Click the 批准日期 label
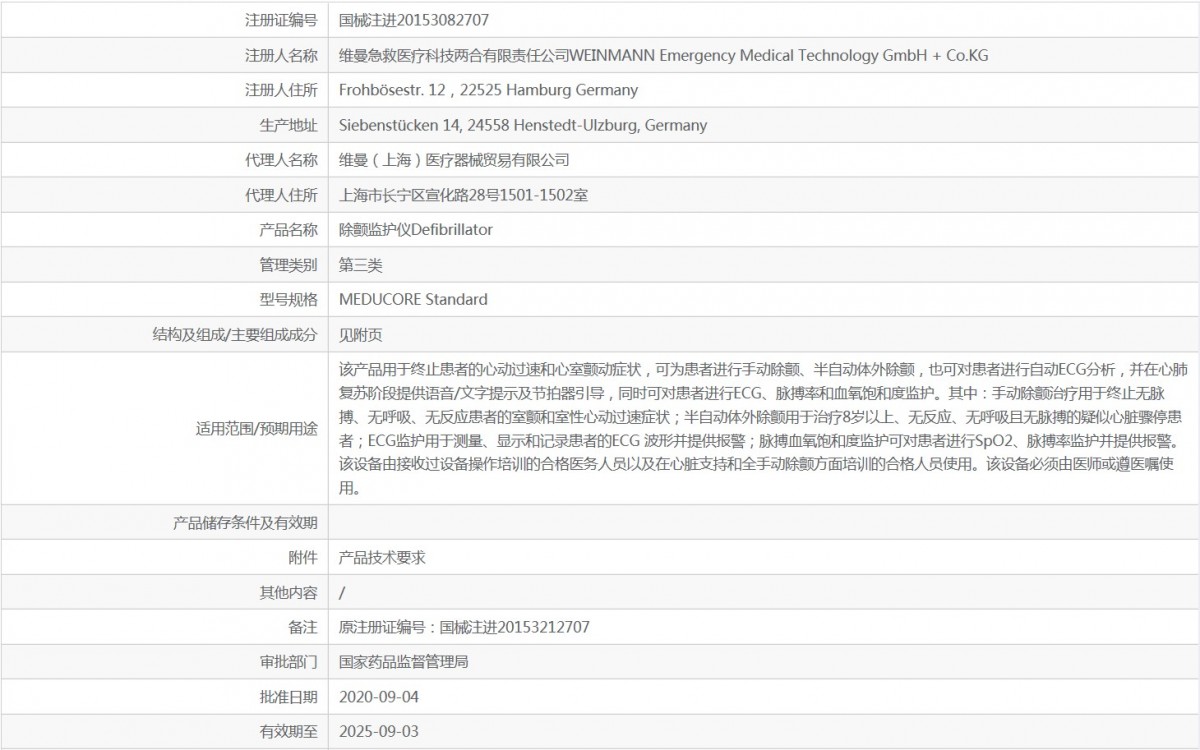This screenshot has width=1200, height=750. 288,696
